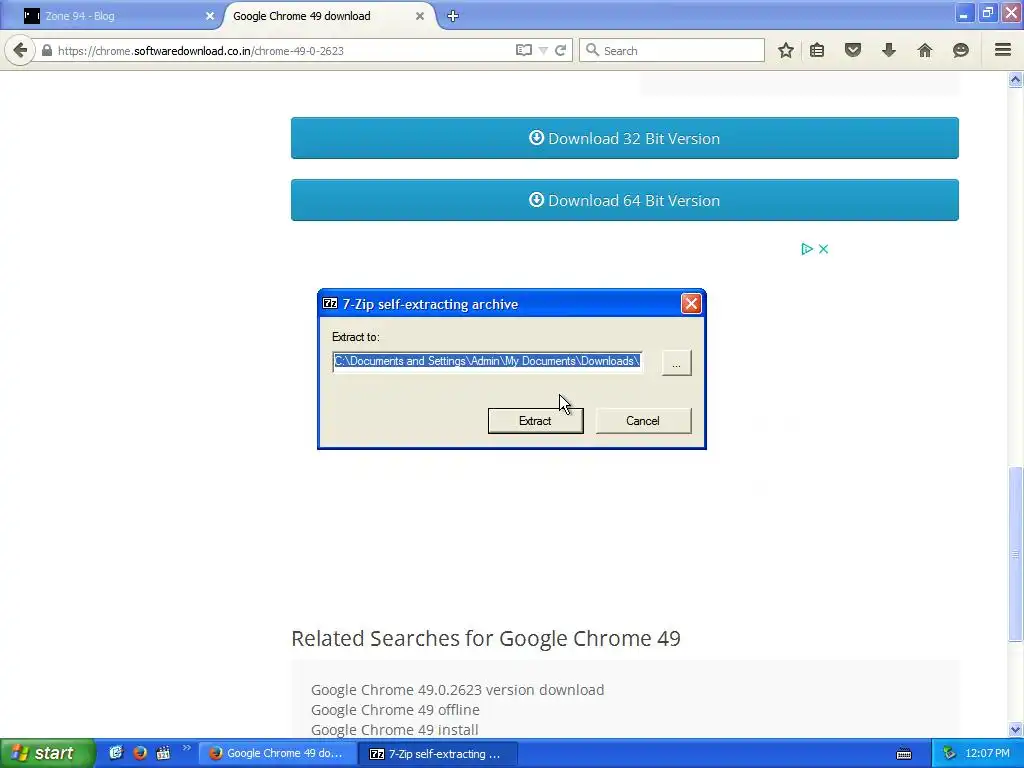Focus the Search input field
1024x768 pixels.
pos(672,50)
